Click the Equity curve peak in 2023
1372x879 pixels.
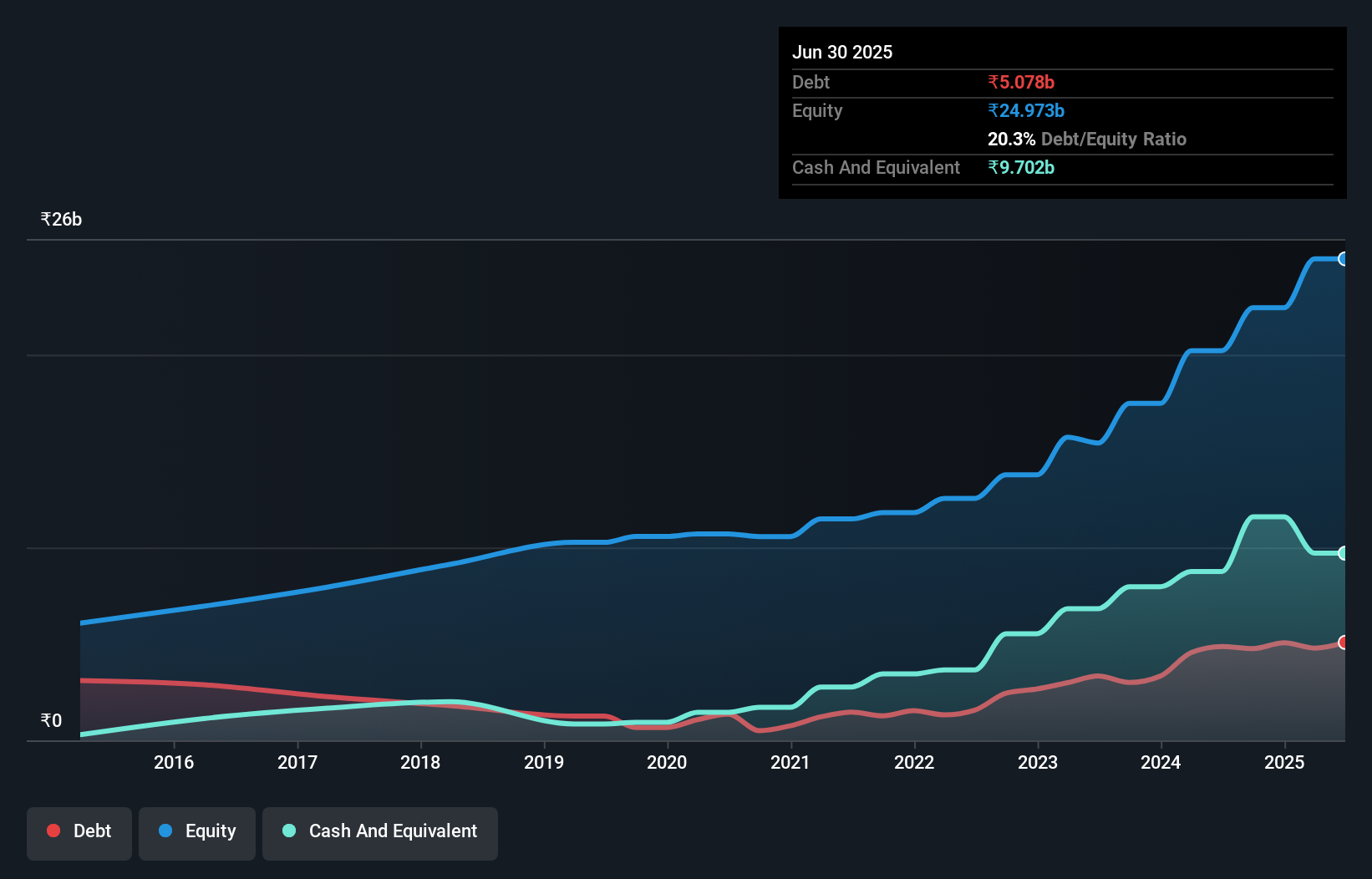pos(1070,437)
